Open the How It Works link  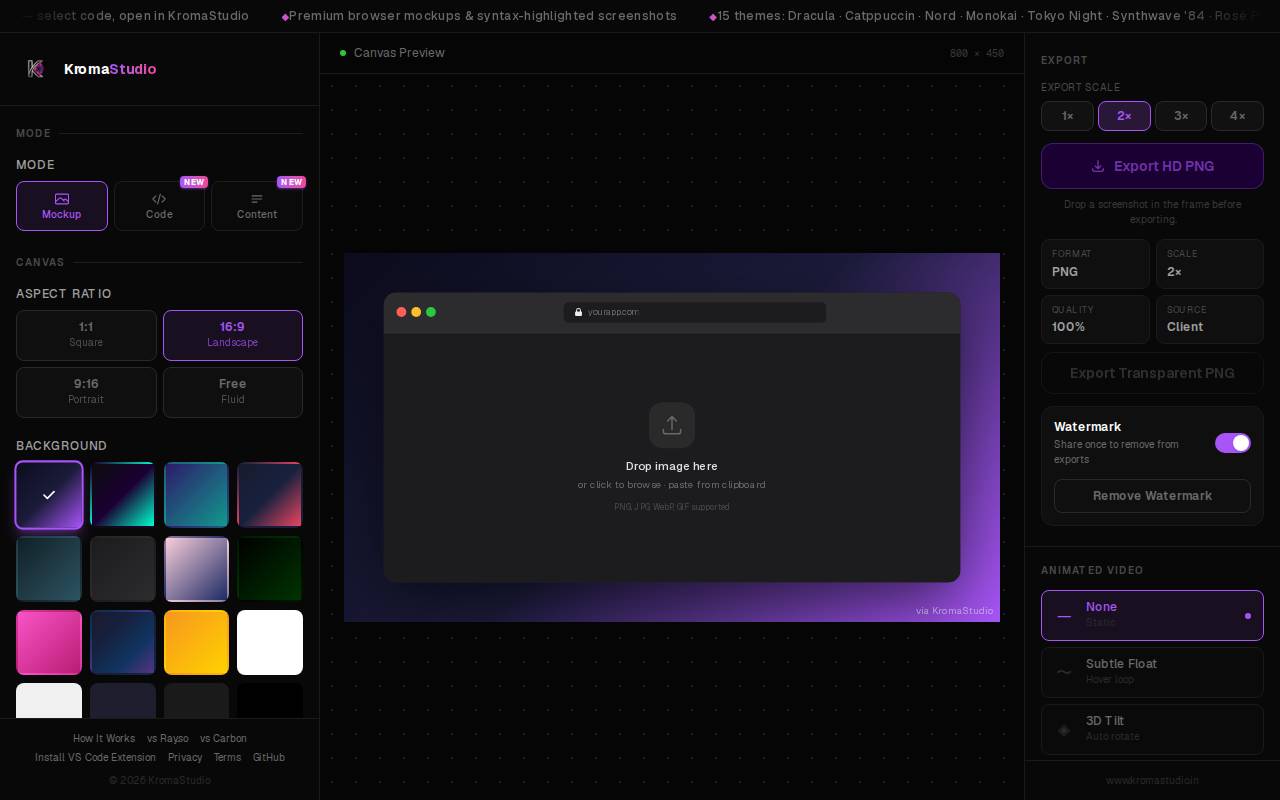point(104,738)
